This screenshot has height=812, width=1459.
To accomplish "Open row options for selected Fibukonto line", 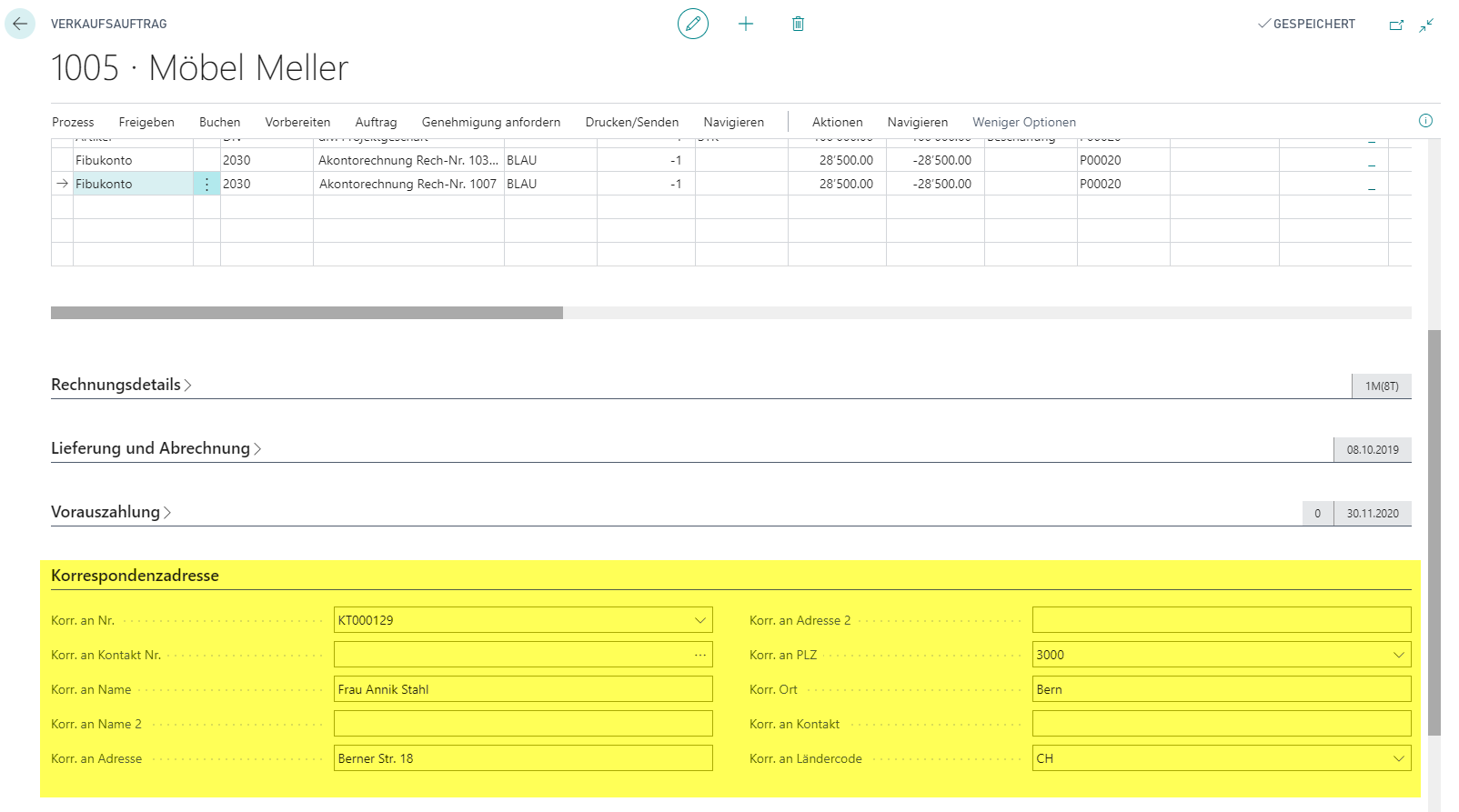I will [206, 184].
